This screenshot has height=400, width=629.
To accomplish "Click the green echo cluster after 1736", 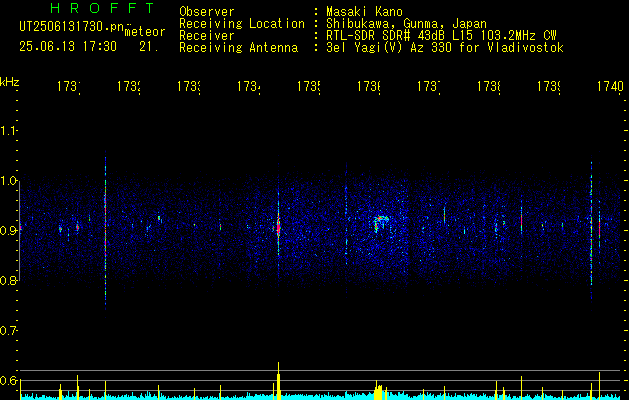I will coord(379,223).
